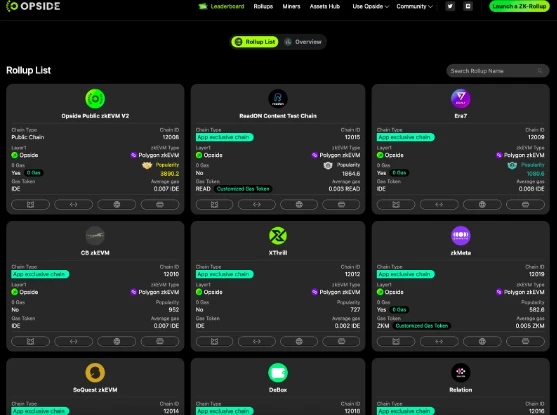Click the Relation logo thumbnail
Image resolution: width=557 pixels, height=415 pixels.
pos(461,372)
